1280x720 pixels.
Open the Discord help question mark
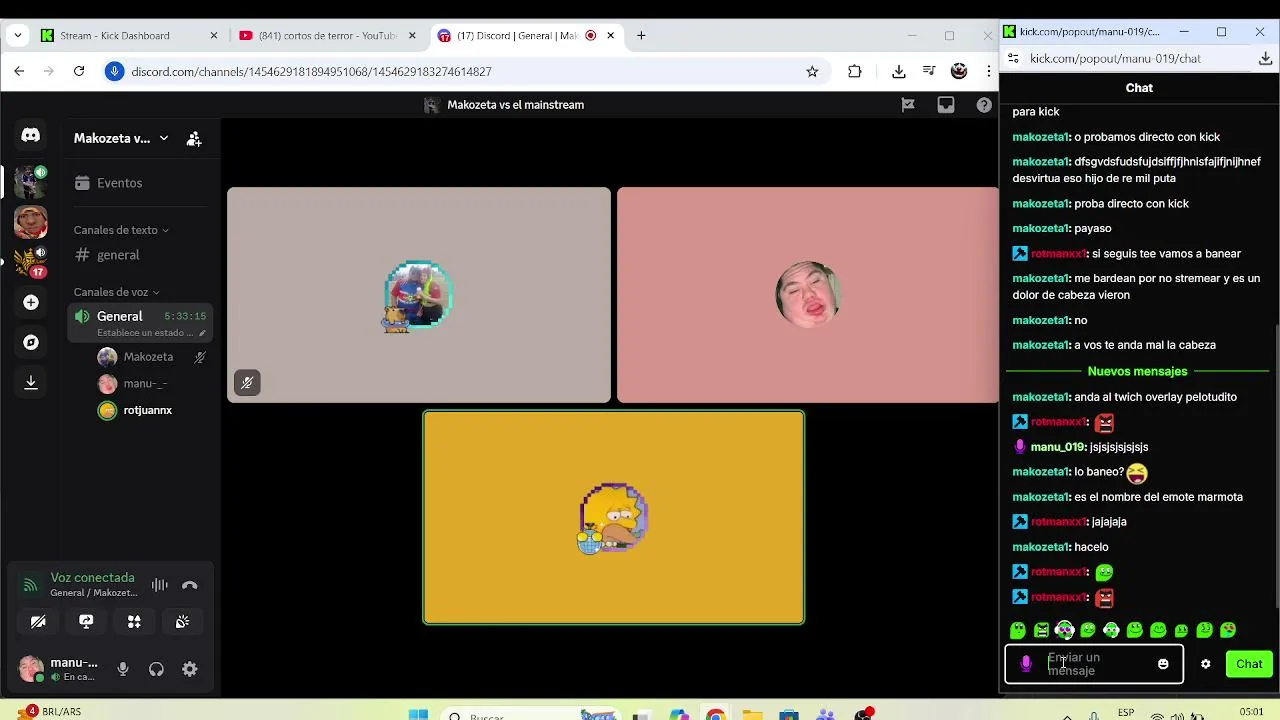984,105
